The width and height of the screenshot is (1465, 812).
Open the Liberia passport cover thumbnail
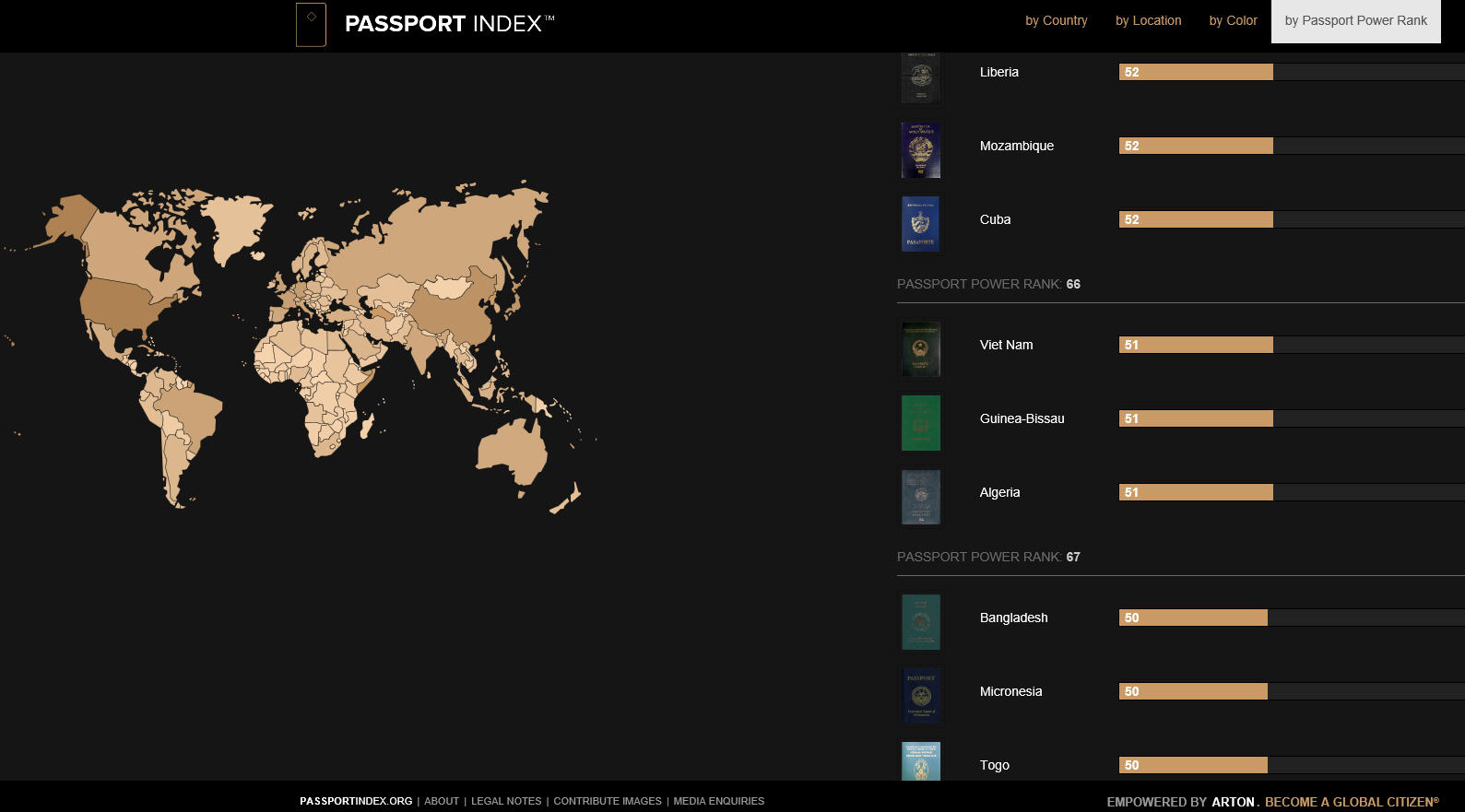tap(920, 76)
